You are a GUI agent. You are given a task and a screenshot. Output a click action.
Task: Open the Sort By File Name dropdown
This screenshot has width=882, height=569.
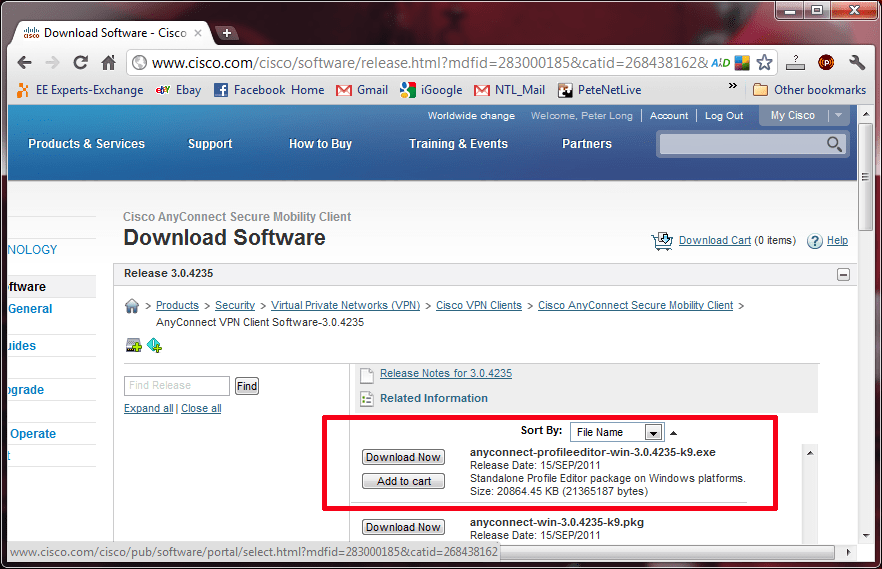[617, 432]
